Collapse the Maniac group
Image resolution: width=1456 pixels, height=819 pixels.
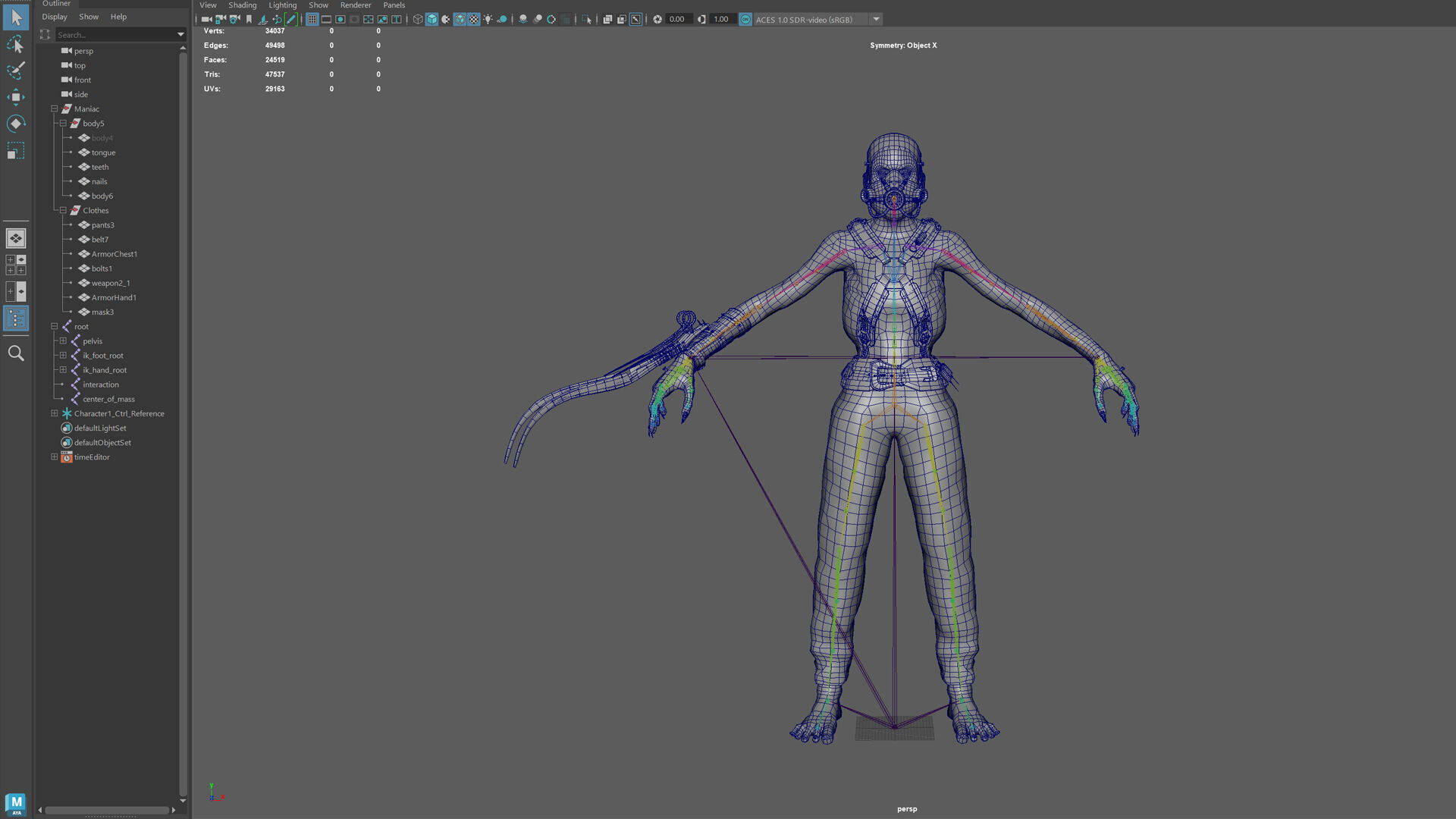55,108
